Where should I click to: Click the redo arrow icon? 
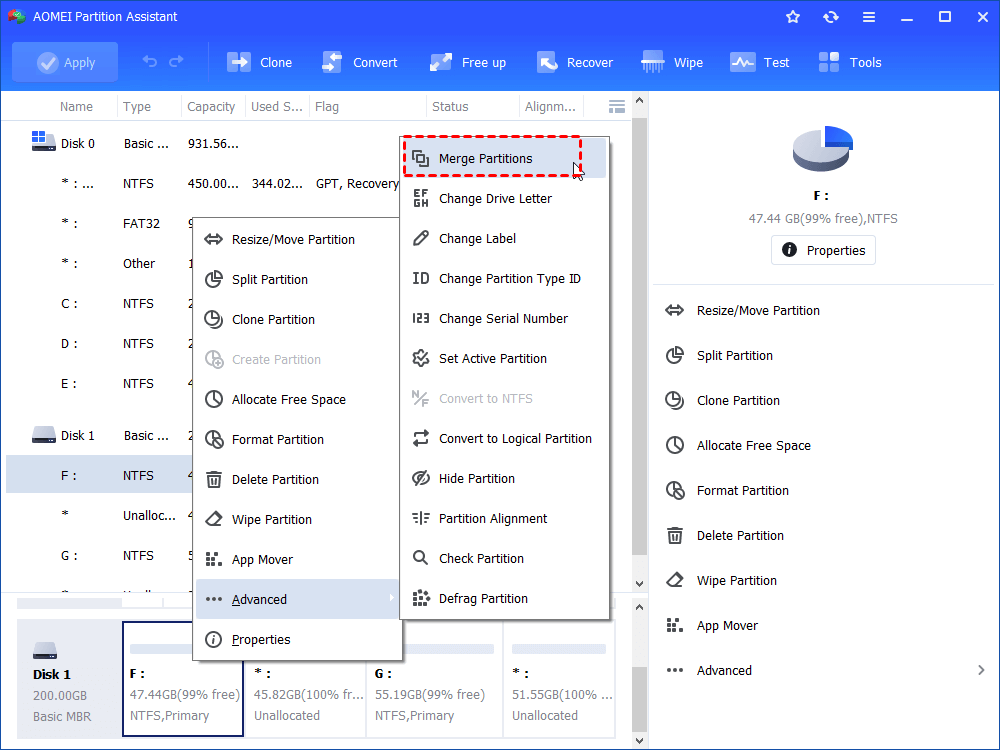coord(176,61)
